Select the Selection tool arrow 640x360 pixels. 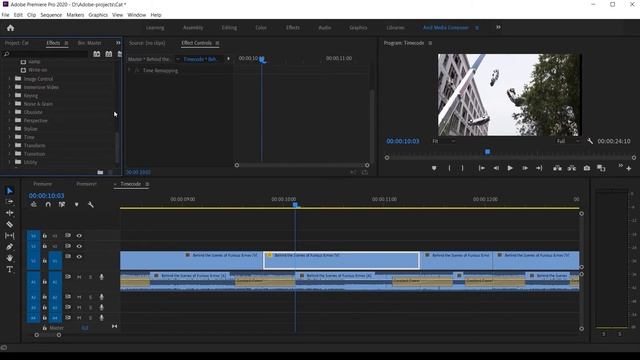click(x=9, y=191)
